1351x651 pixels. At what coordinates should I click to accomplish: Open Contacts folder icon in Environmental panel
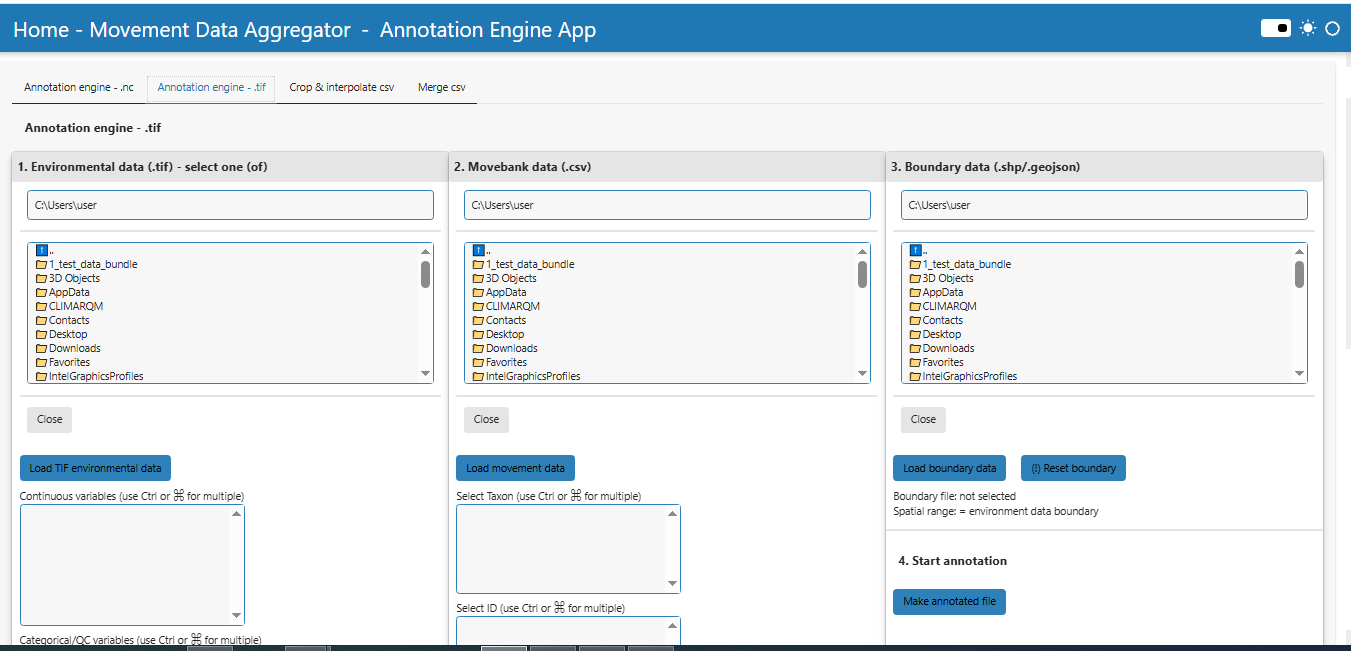[x=42, y=320]
